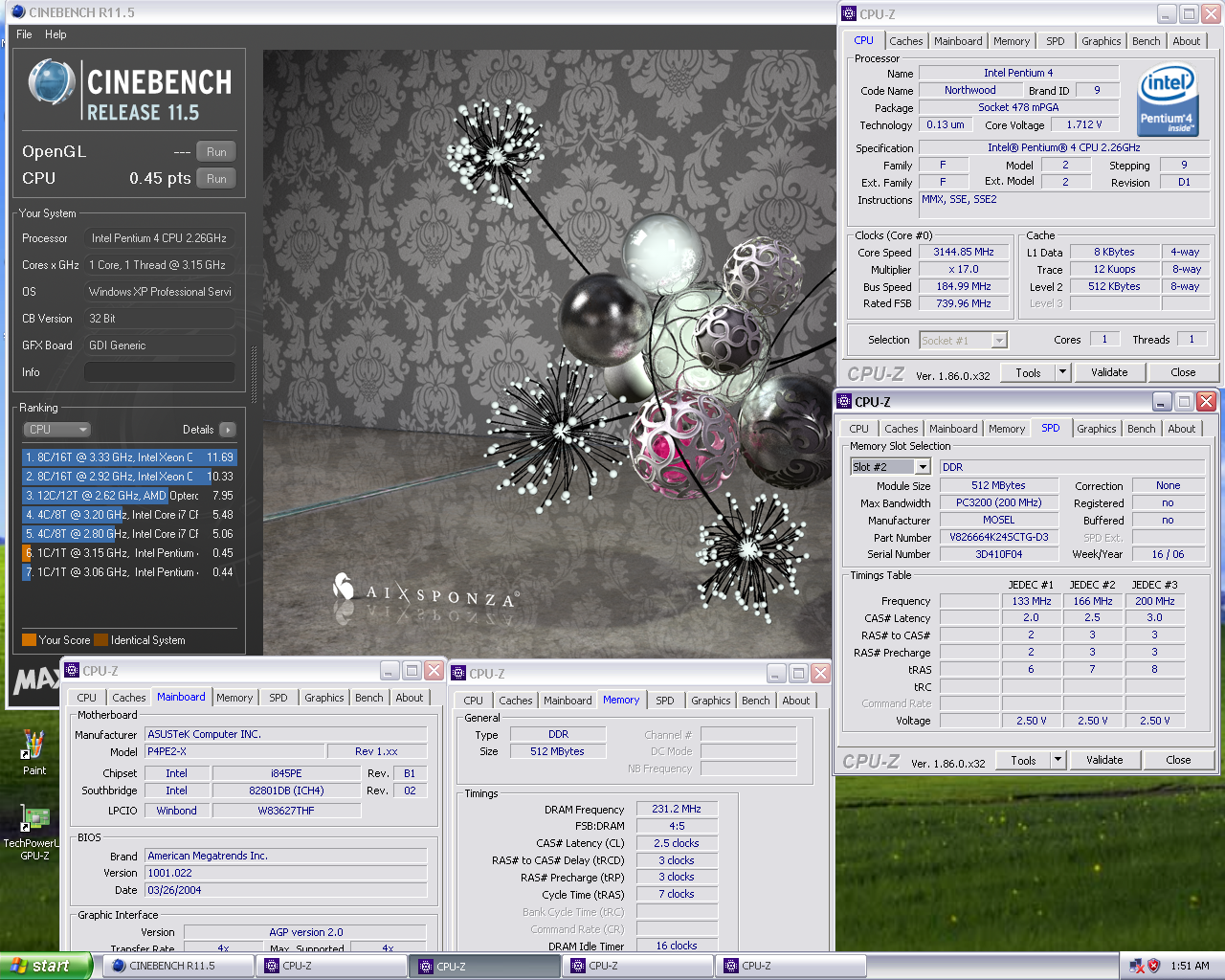Click the P4PE2-X model field
The image size is (1225, 980).
[x=234, y=752]
